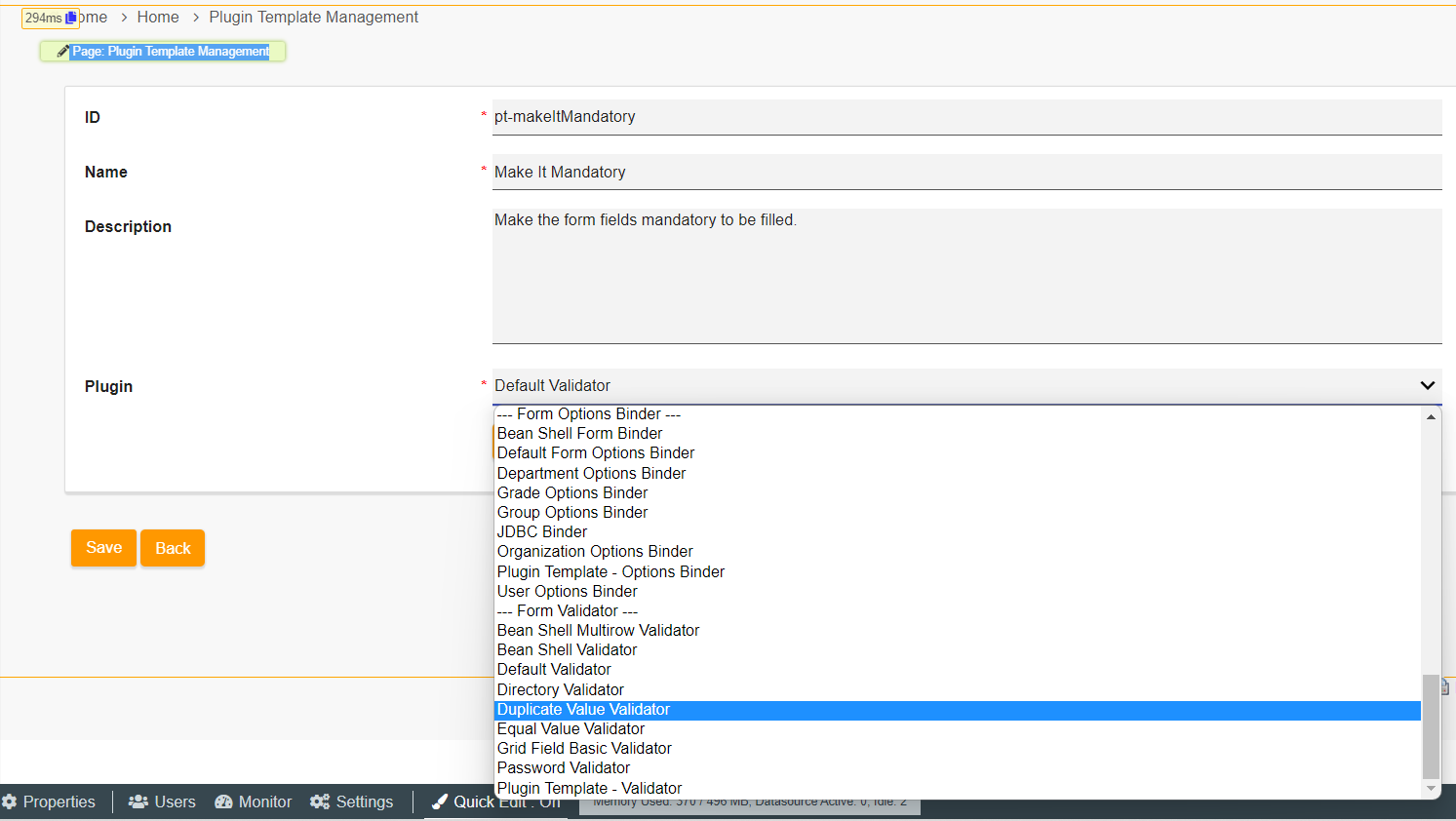Screen dimensions: 1456x821
Task: Pick JDBC Binder from the list
Action: coord(542,532)
